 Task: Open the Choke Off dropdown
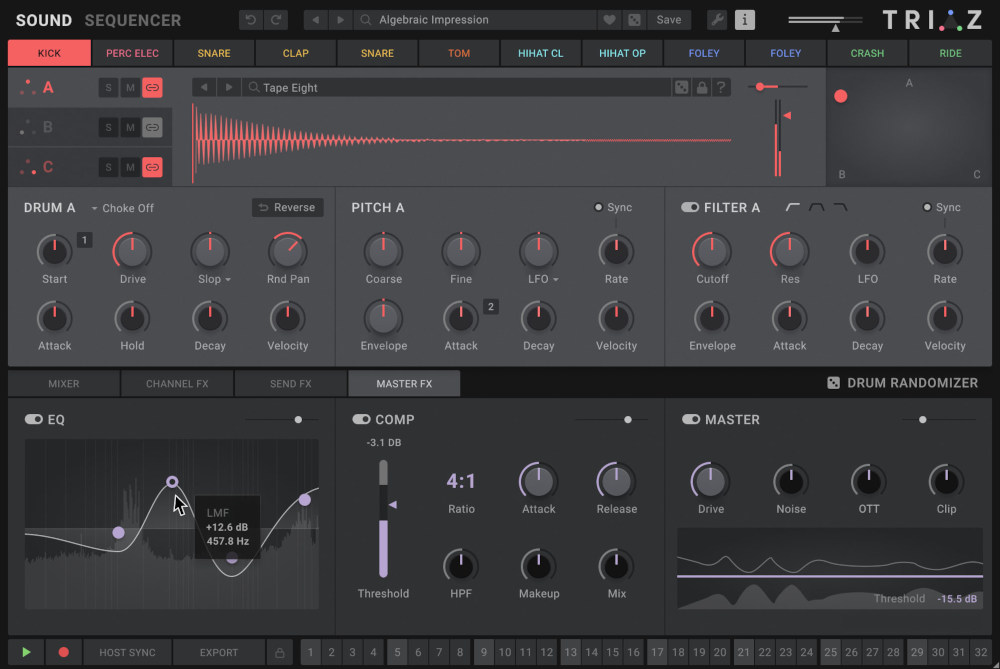pyautogui.click(x=124, y=208)
